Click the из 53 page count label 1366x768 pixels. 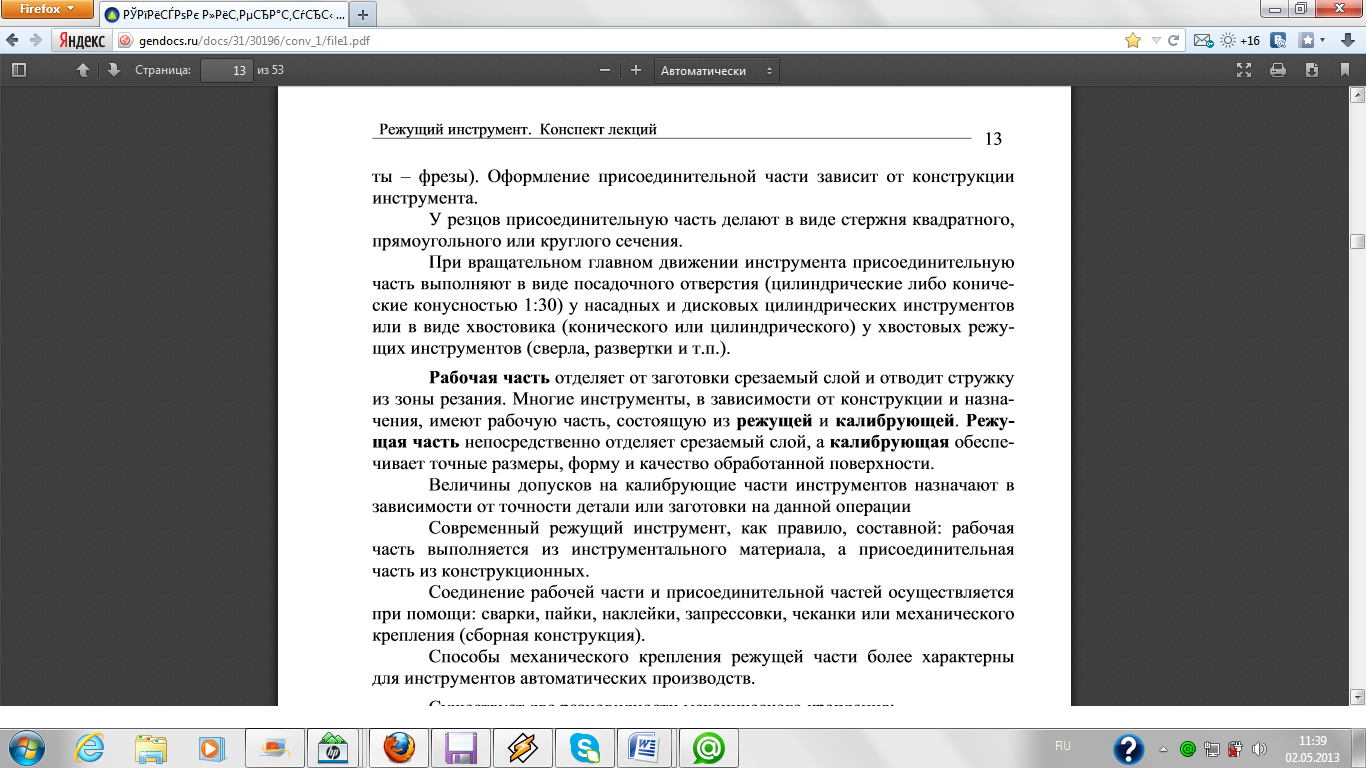tap(271, 70)
